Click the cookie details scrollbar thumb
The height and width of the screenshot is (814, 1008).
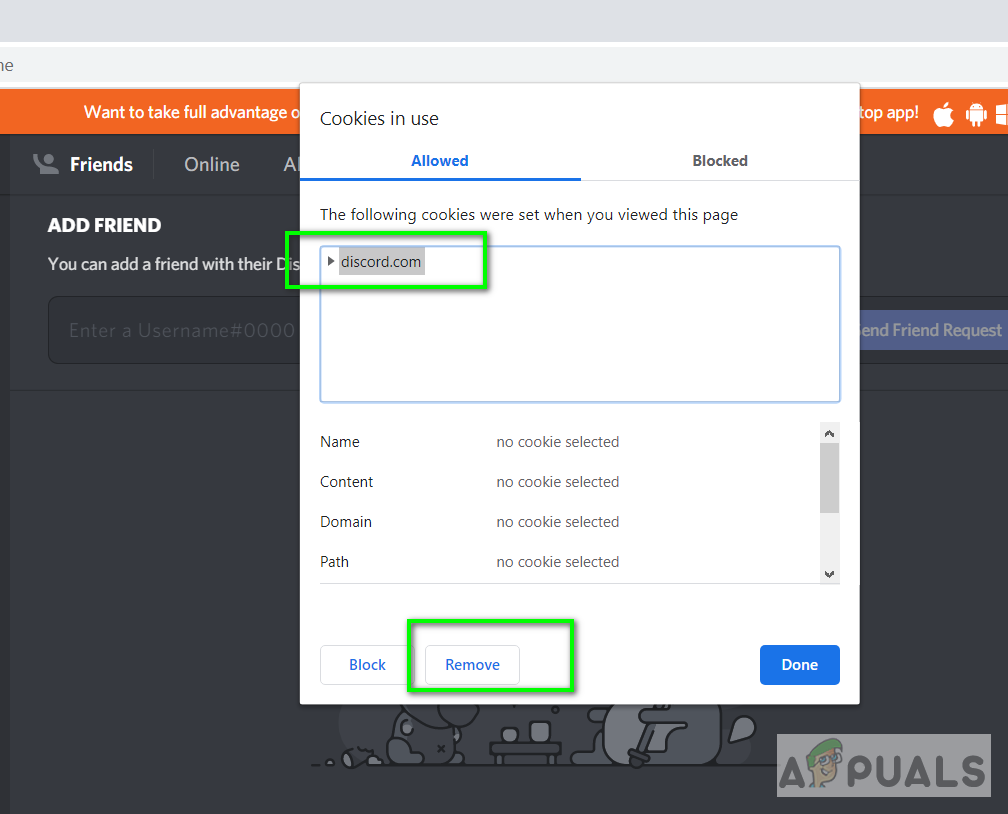tap(829, 478)
